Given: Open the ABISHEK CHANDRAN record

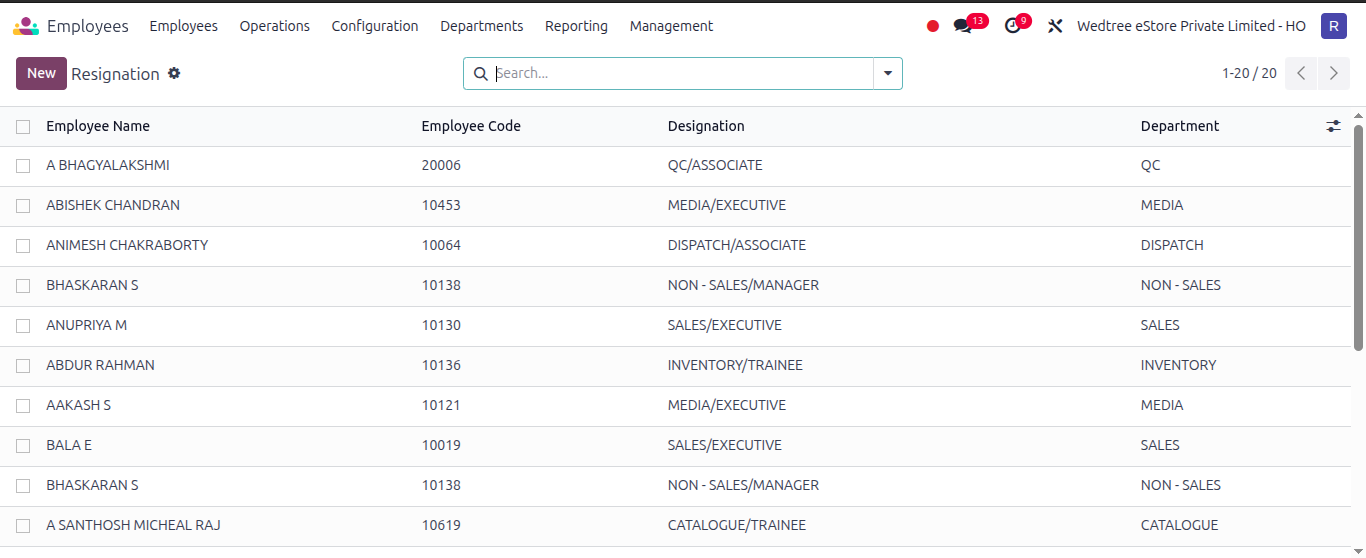Looking at the screenshot, I should click(113, 205).
